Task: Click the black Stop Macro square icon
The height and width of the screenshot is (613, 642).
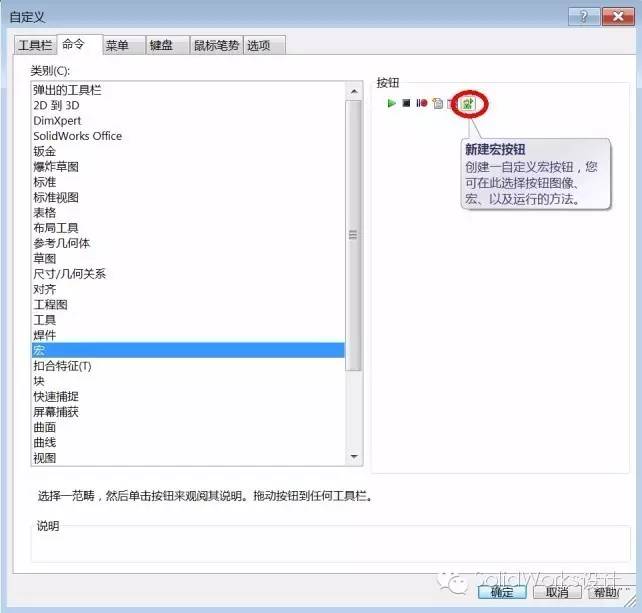Action: 406,103
